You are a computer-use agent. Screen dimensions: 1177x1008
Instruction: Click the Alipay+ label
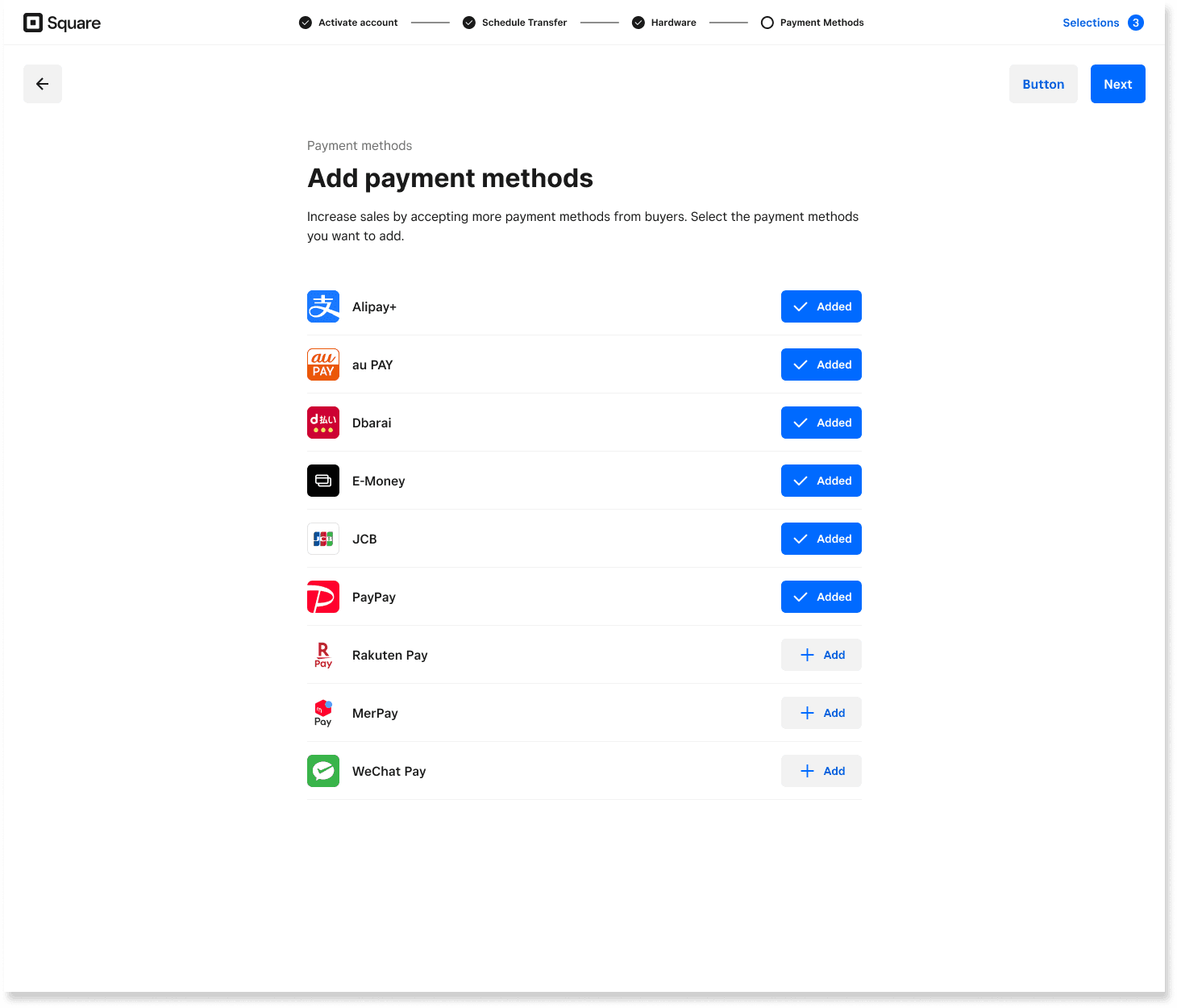[374, 306]
